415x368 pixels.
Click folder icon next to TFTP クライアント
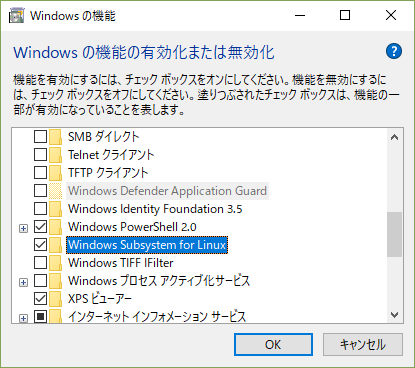(x=55, y=173)
